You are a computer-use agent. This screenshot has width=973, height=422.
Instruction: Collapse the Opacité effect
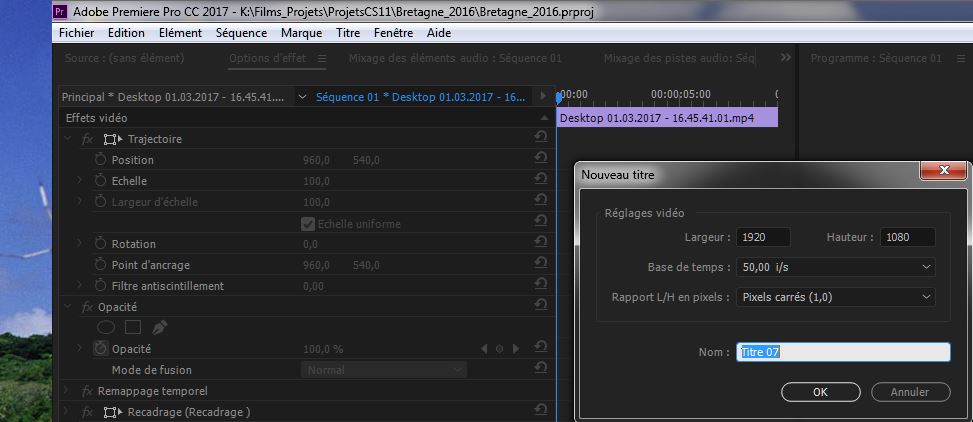tap(68, 307)
